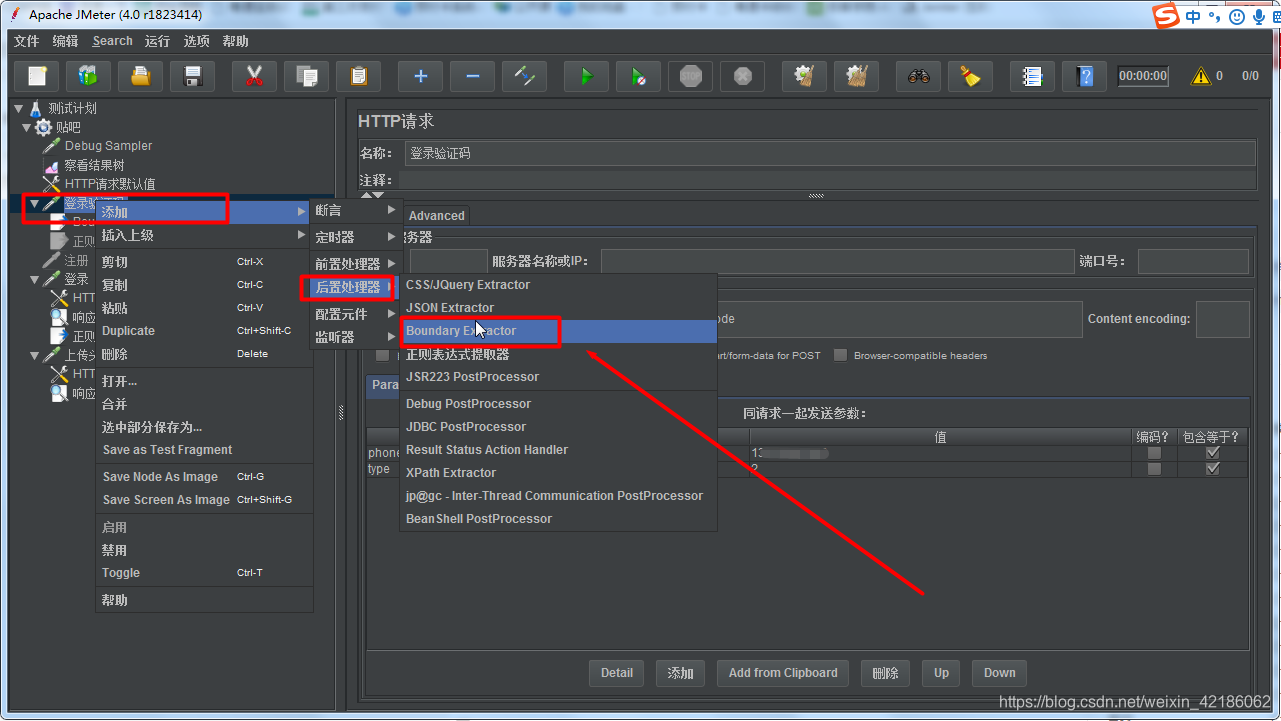Choose JSON Extractor post processor

558,308
